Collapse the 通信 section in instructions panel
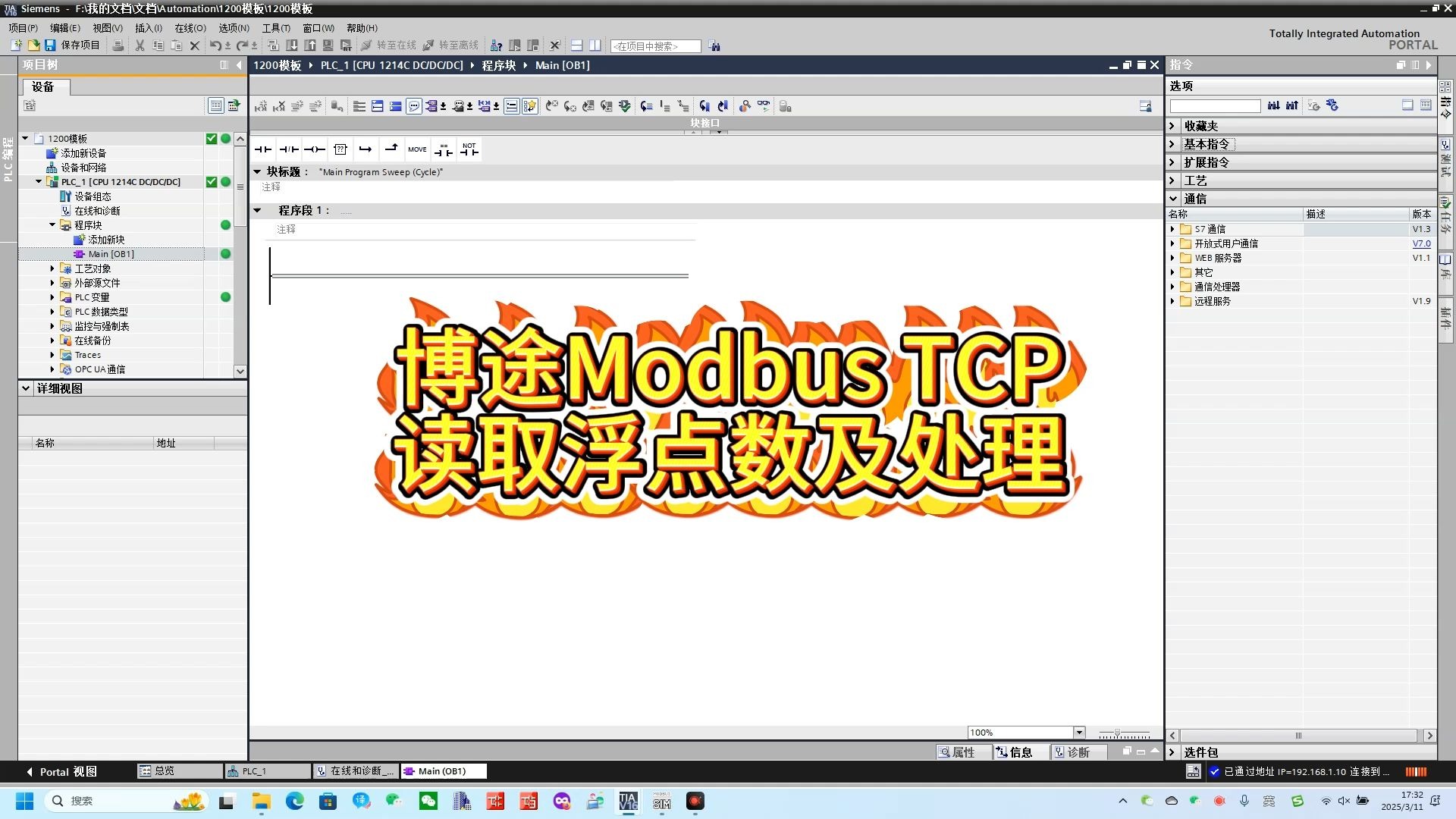Image resolution: width=1456 pixels, height=819 pixels. [x=1174, y=198]
